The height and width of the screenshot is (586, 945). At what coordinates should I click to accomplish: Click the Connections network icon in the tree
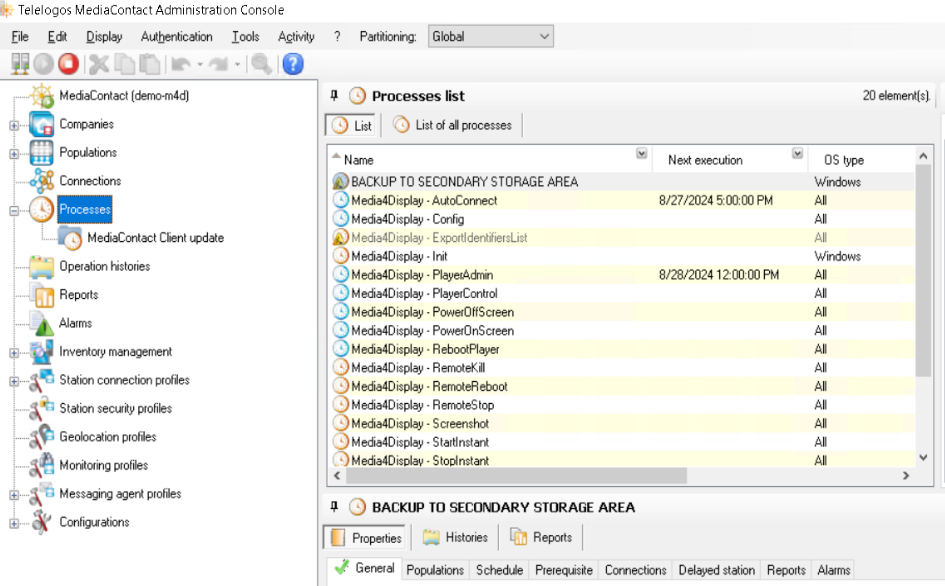click(42, 181)
